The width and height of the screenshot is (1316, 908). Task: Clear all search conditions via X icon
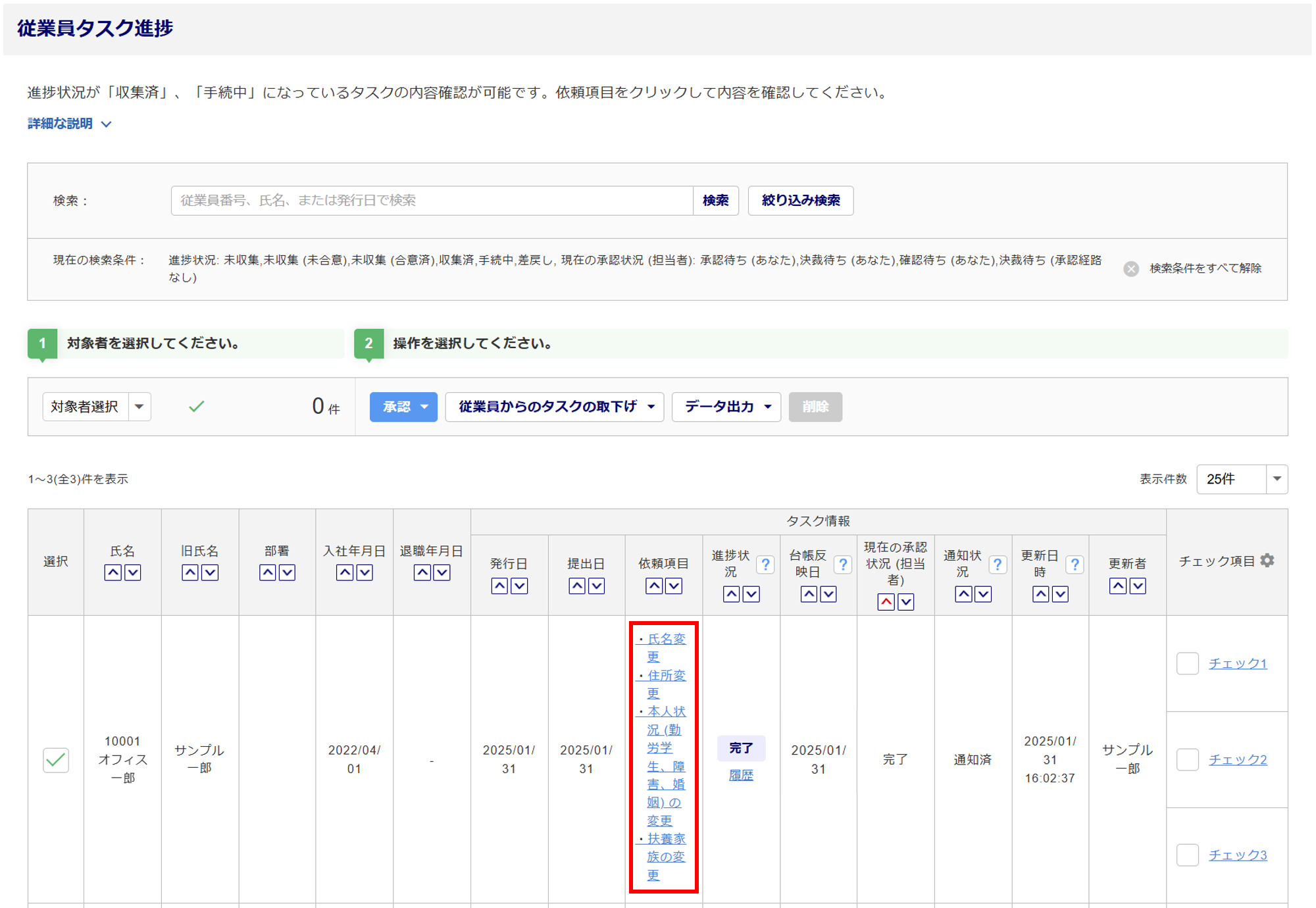[x=1131, y=268]
